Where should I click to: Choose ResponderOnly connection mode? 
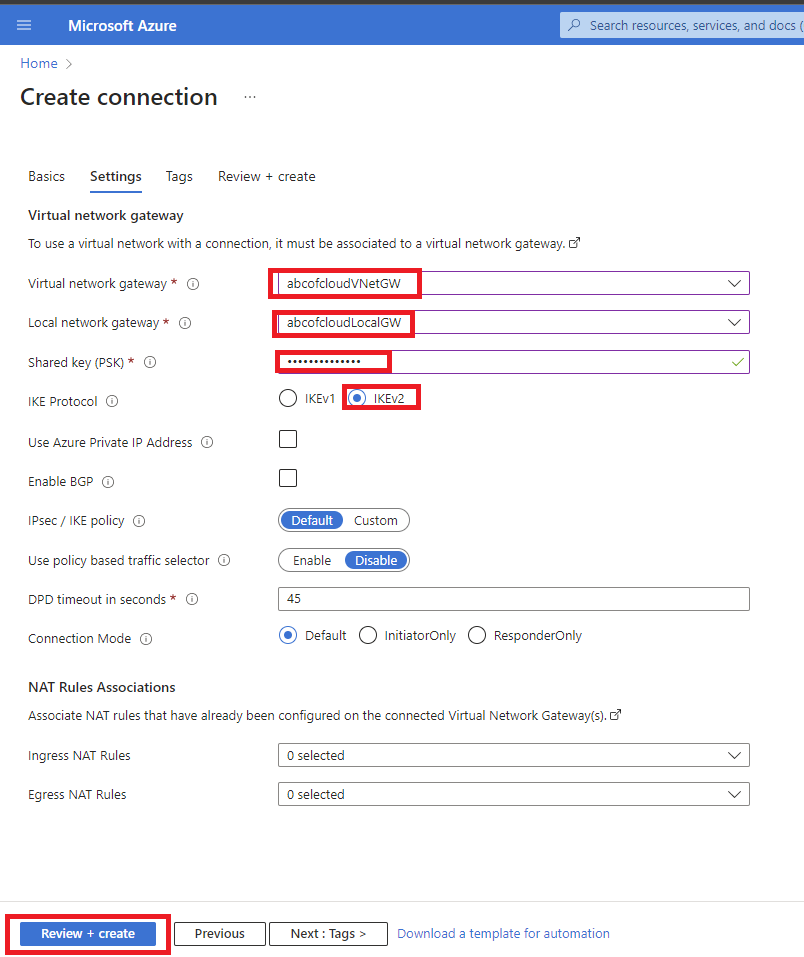tap(477, 636)
